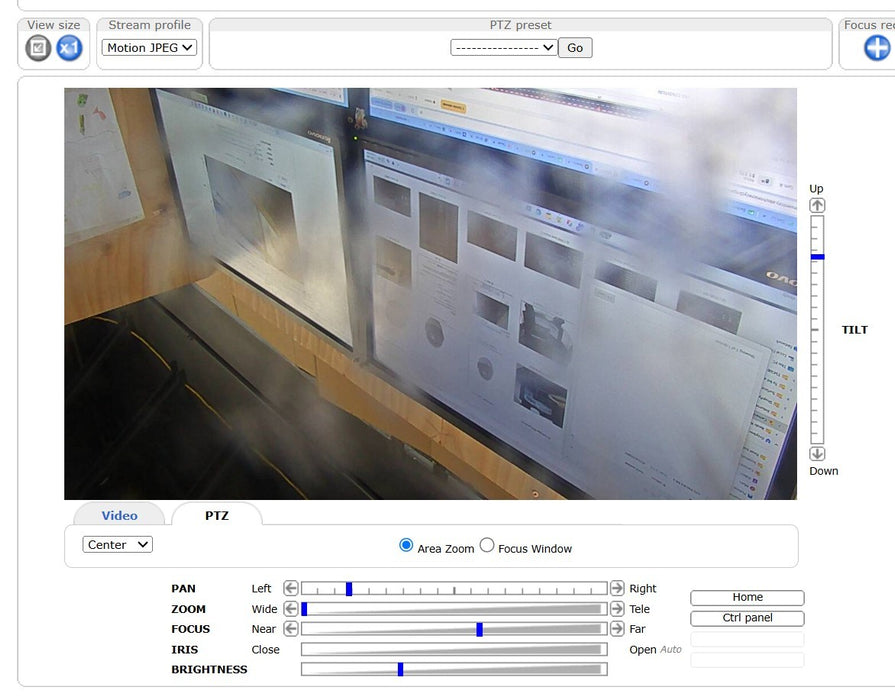
Task: Pan left using the left arrow
Action: click(291, 588)
